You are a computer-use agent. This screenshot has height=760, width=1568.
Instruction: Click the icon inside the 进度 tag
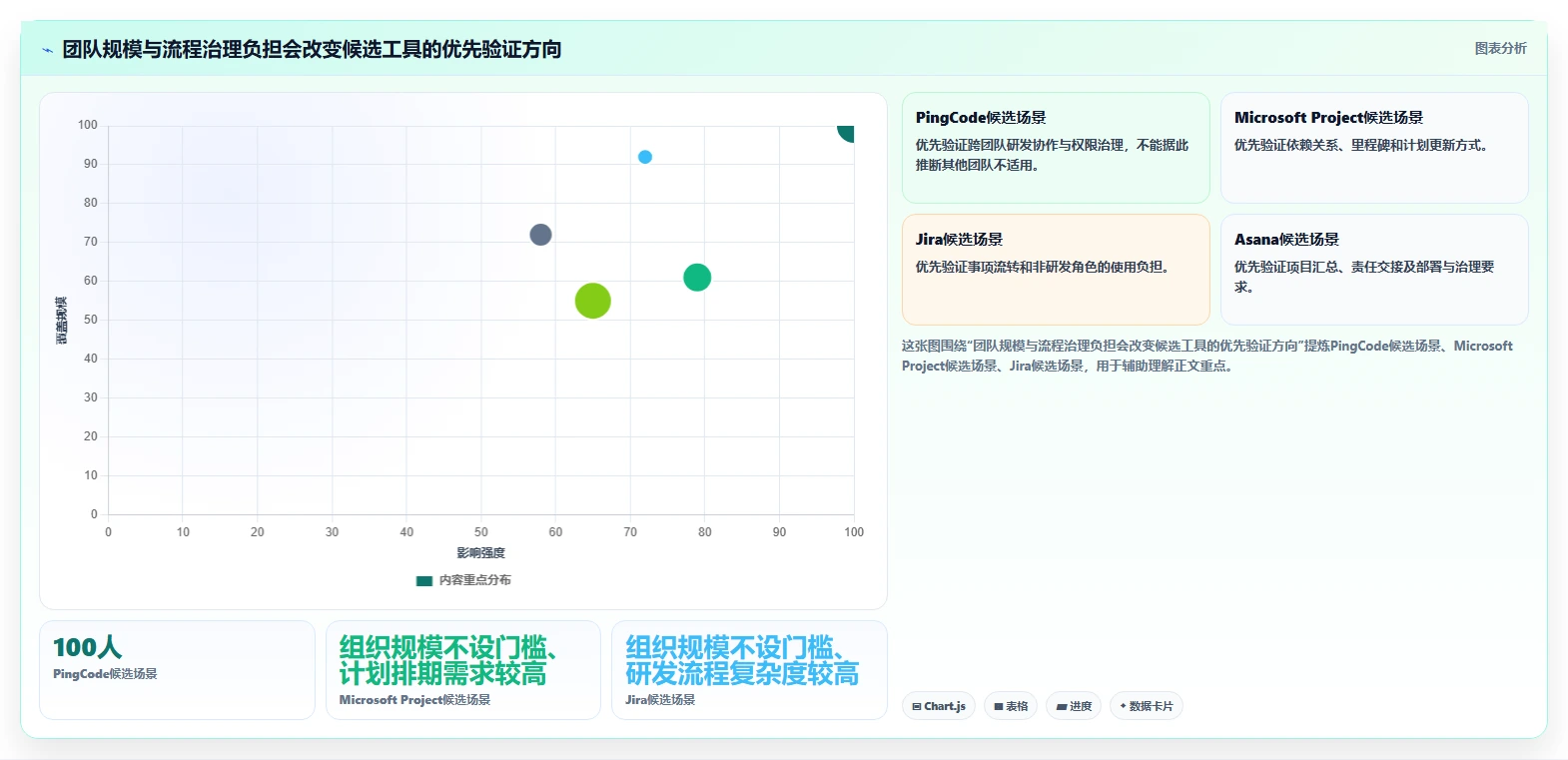click(1062, 707)
